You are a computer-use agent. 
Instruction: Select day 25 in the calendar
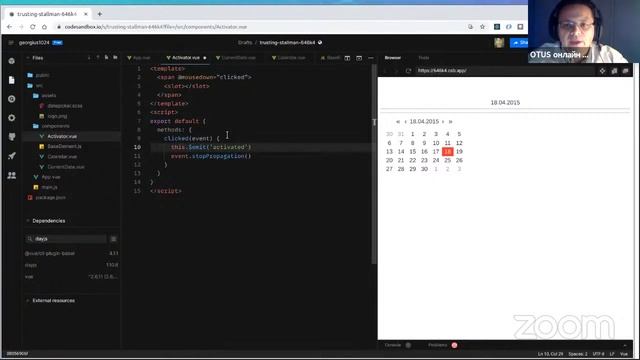448,160
